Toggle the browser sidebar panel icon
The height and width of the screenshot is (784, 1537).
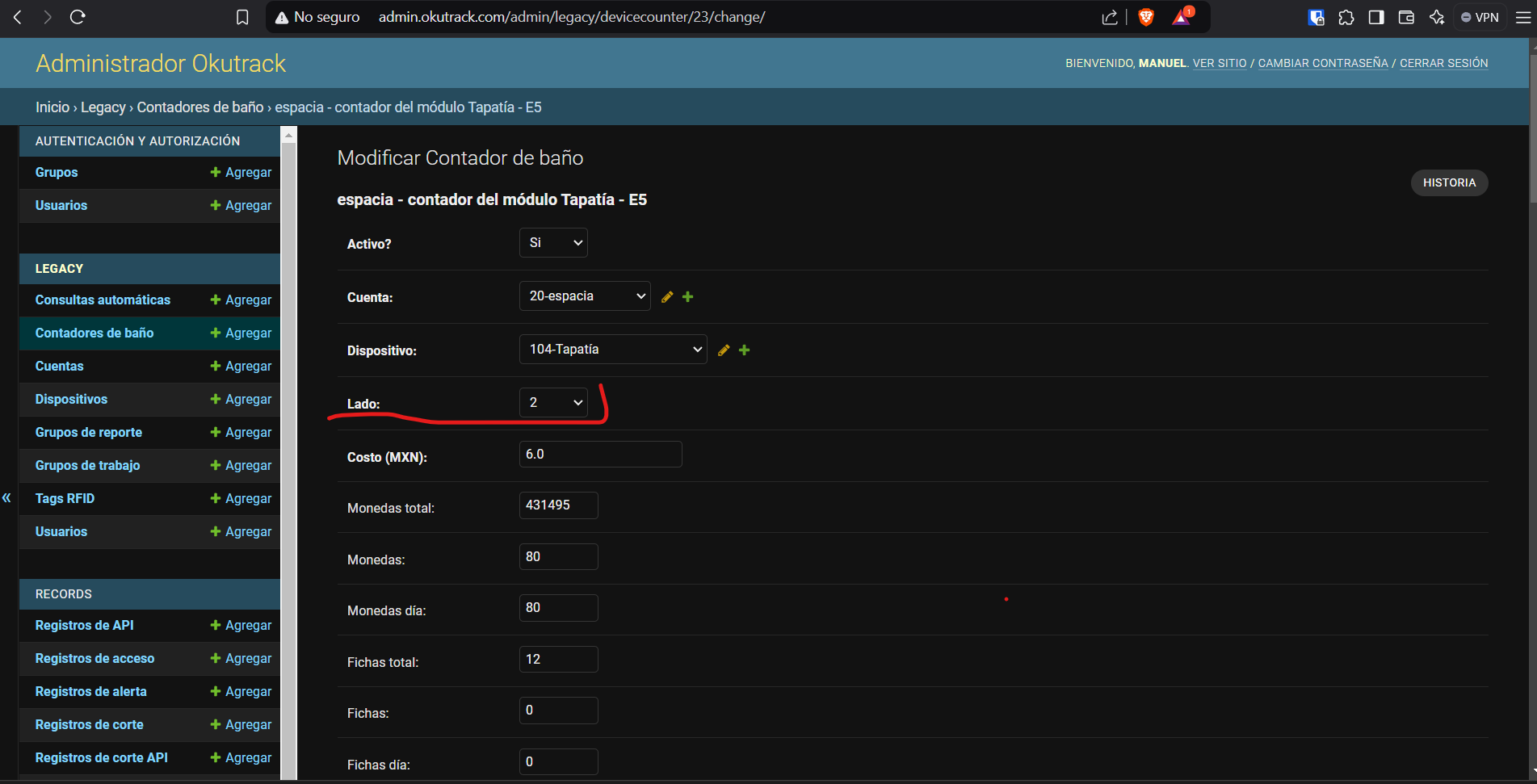click(1376, 17)
